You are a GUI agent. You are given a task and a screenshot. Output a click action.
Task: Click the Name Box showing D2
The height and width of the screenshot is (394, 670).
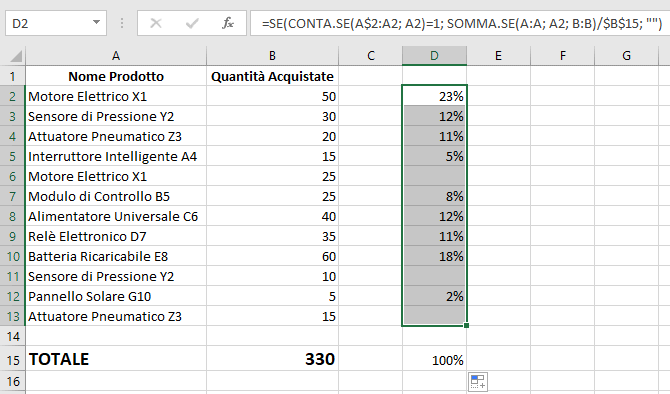point(56,23)
